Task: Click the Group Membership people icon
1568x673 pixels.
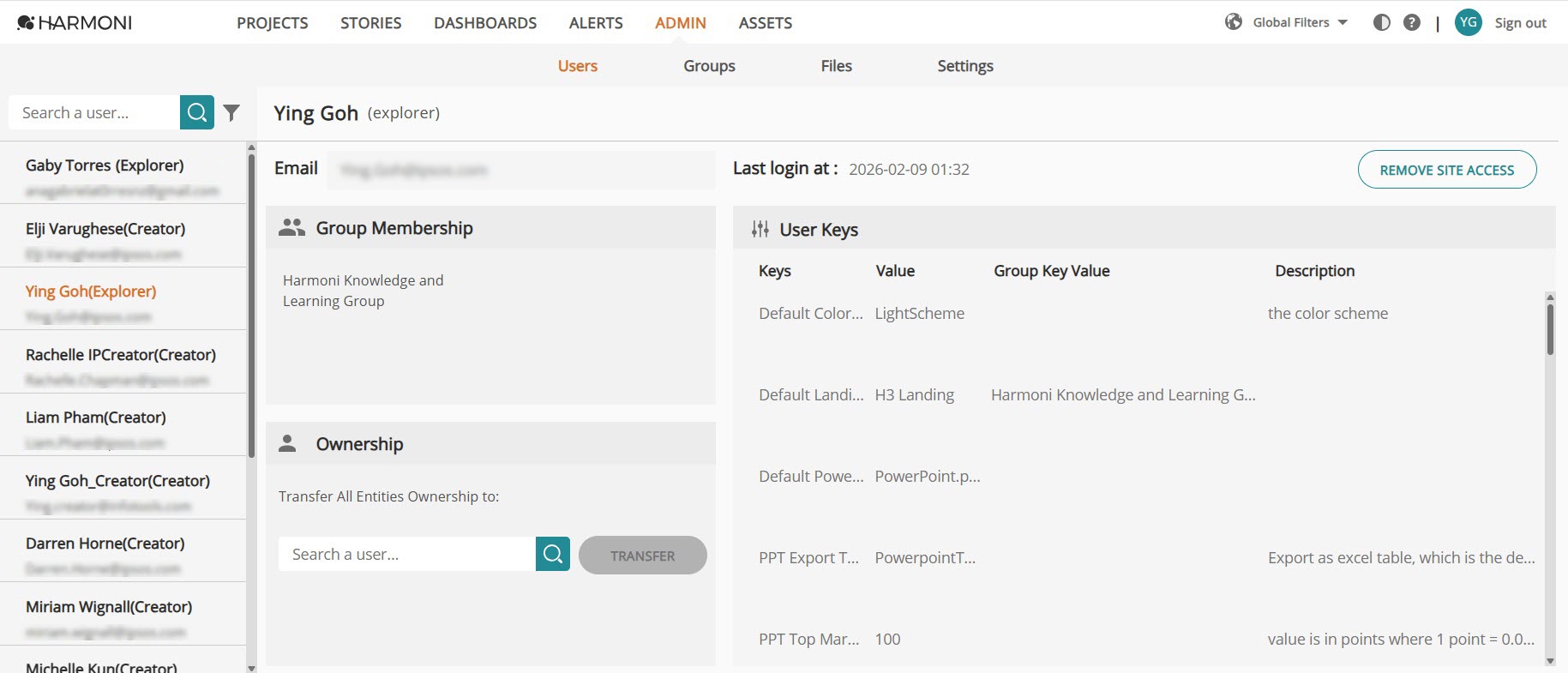Action: [291, 227]
